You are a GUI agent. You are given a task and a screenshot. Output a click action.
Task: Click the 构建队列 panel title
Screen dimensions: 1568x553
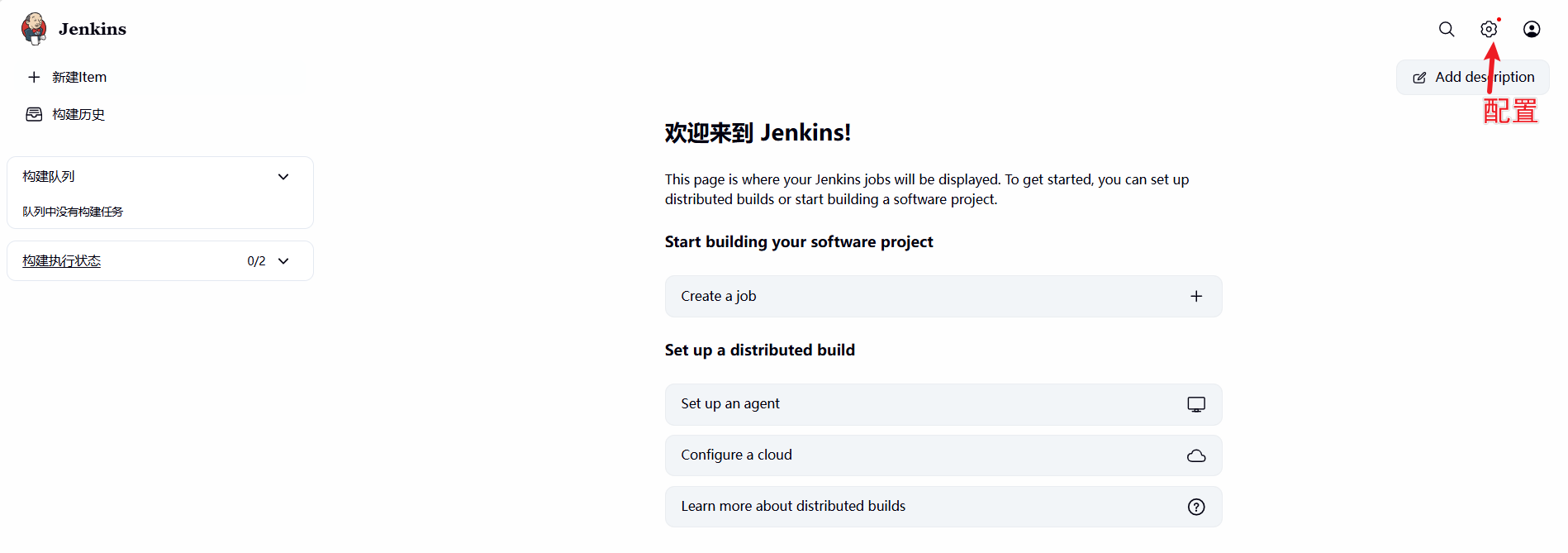49,176
